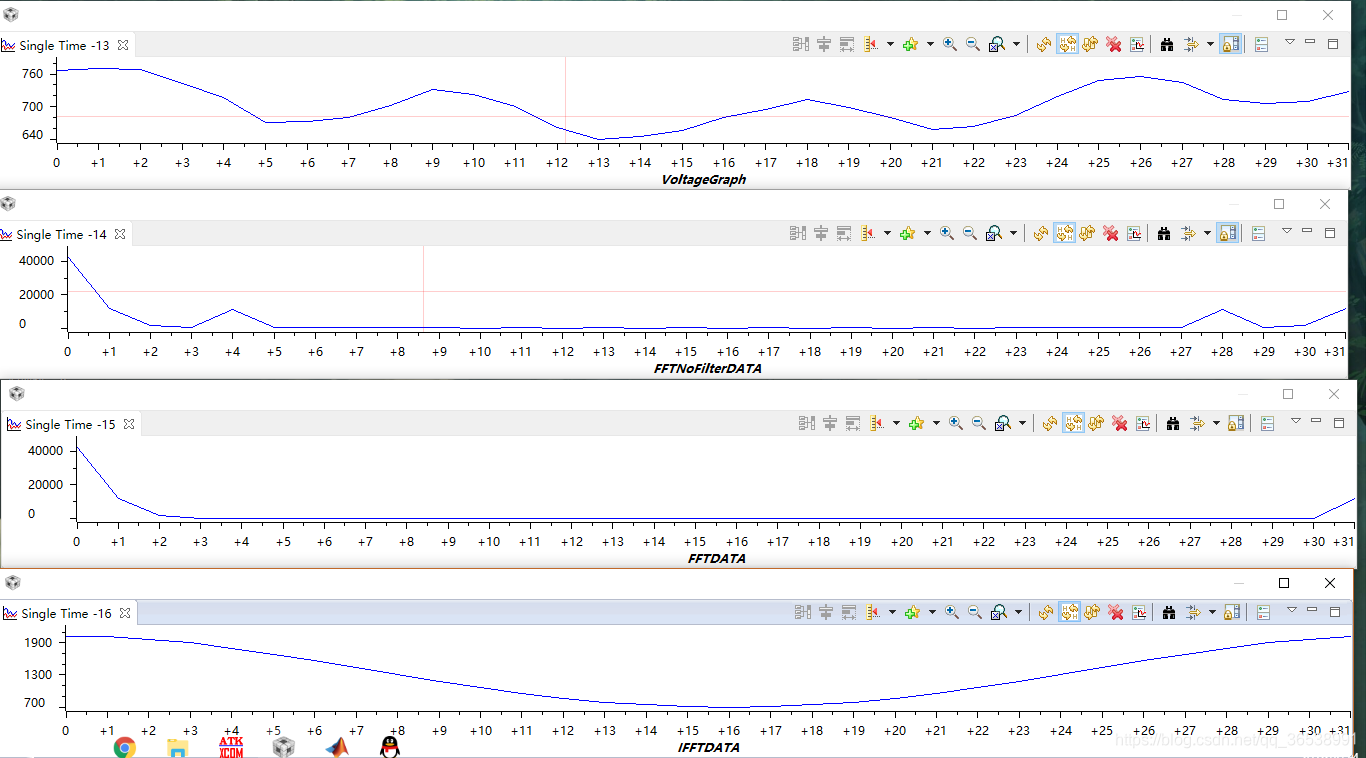
Task: Open File Explorer folder on the taskbar
Action: pos(177,747)
